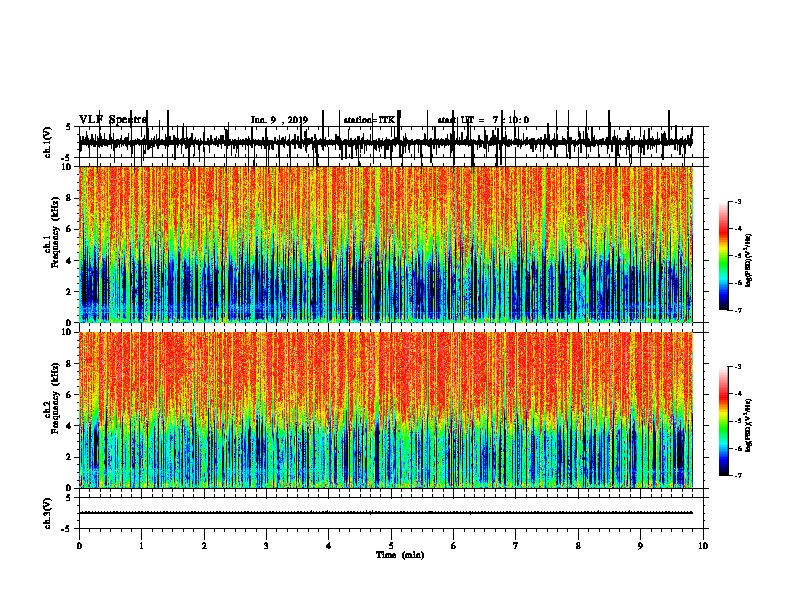Click the "ch.1(V)" waveform axis label
Image resolution: width=792 pixels, height=612 pixels.
(x=48, y=142)
